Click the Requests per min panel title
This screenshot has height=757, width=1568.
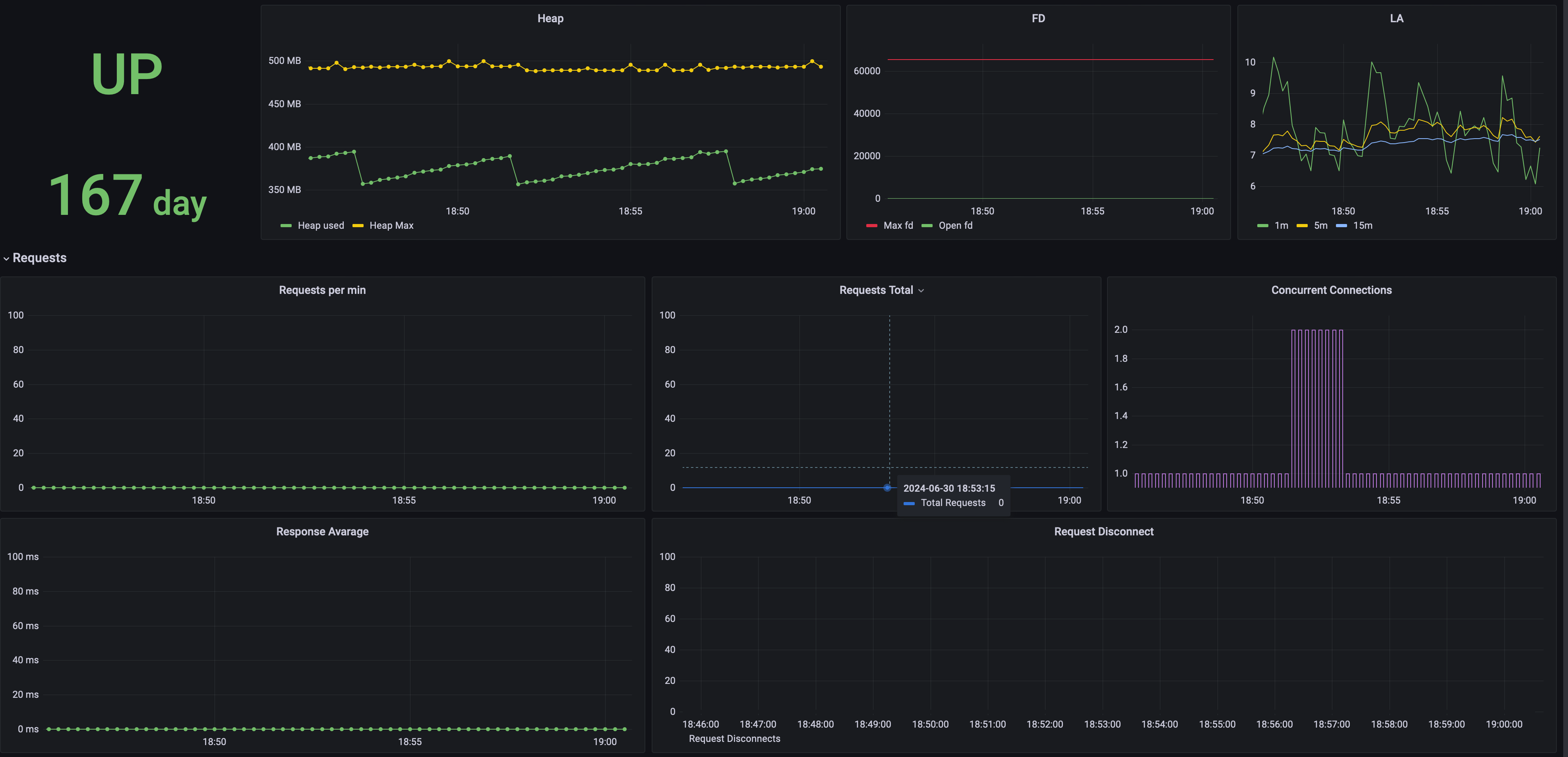tap(322, 290)
